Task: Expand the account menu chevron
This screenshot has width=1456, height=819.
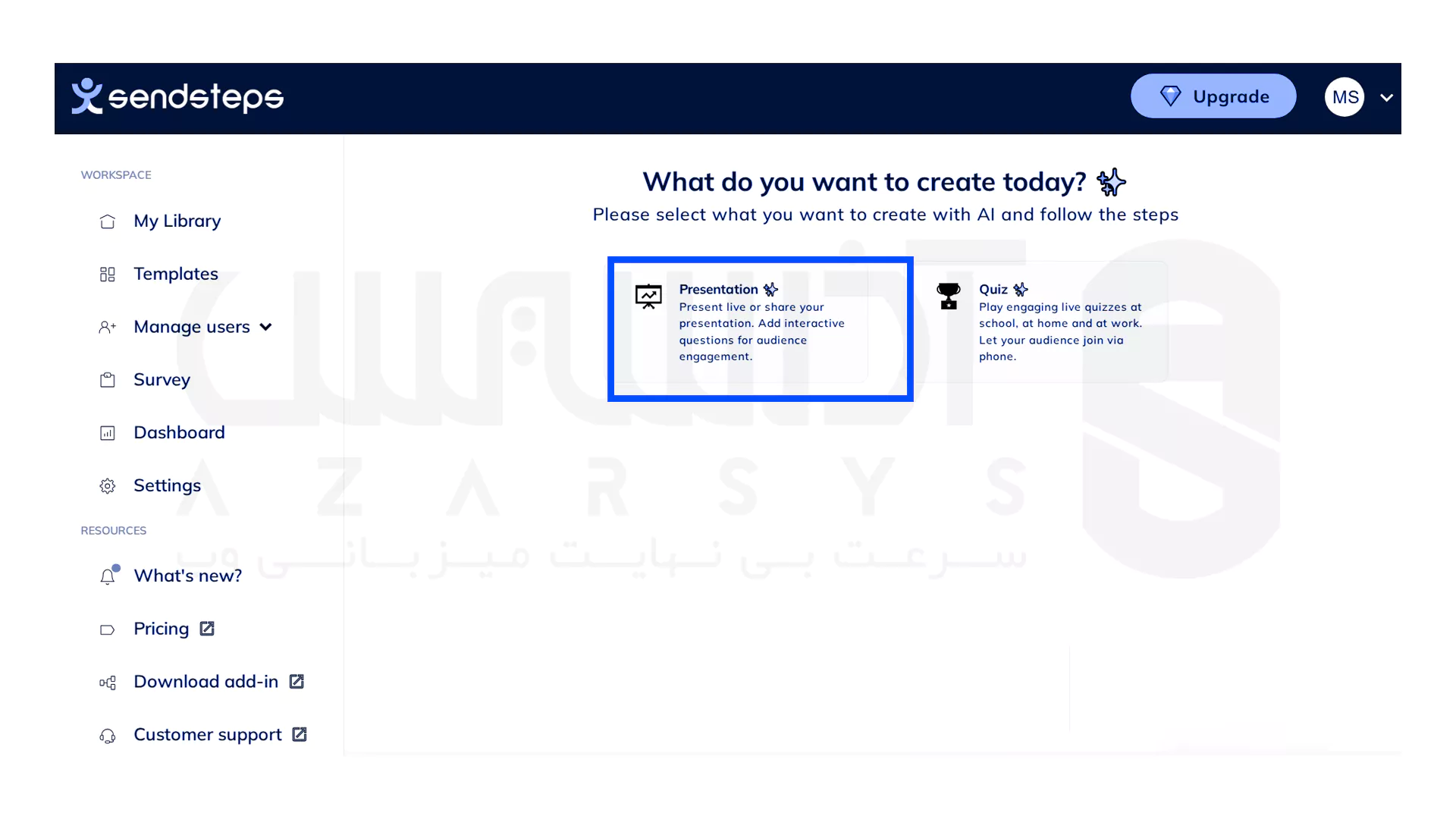Action: click(1389, 98)
